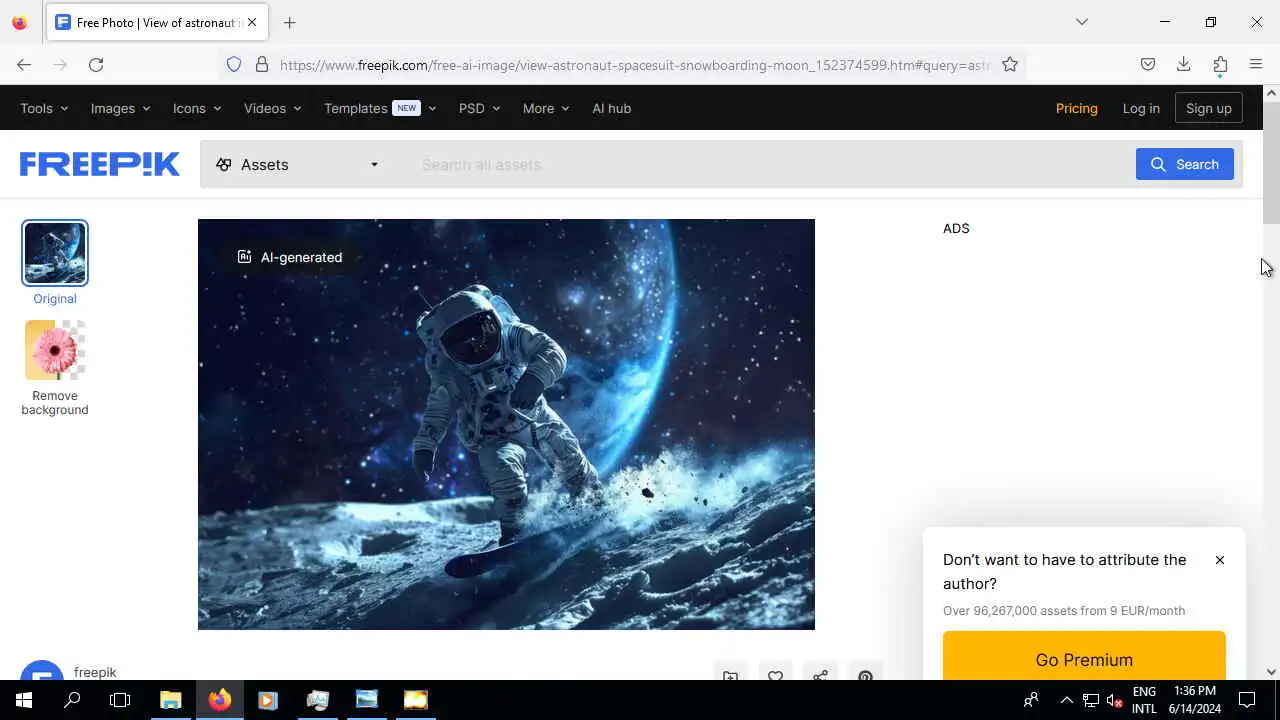Viewport: 1280px width, 720px height.
Task: Click the AI-generated label badge
Action: click(290, 257)
